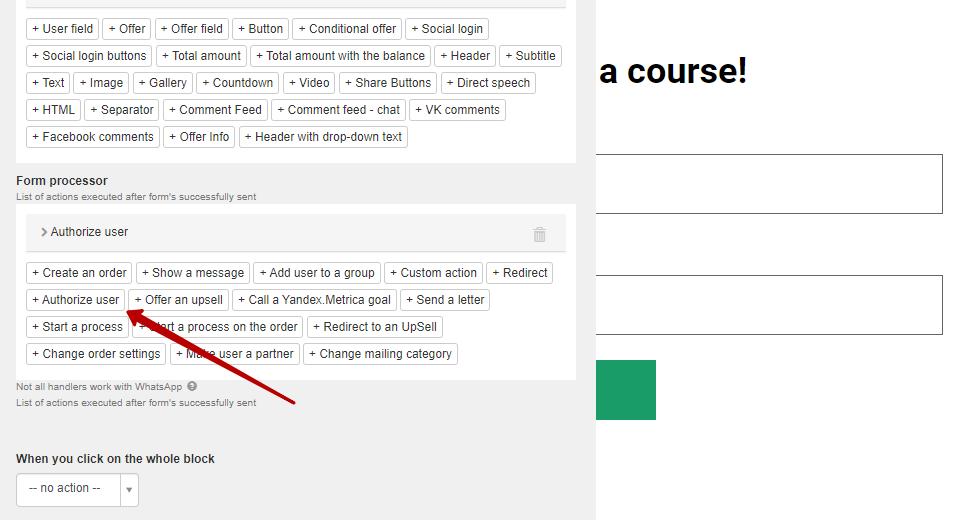Add the Show a message action

[193, 273]
